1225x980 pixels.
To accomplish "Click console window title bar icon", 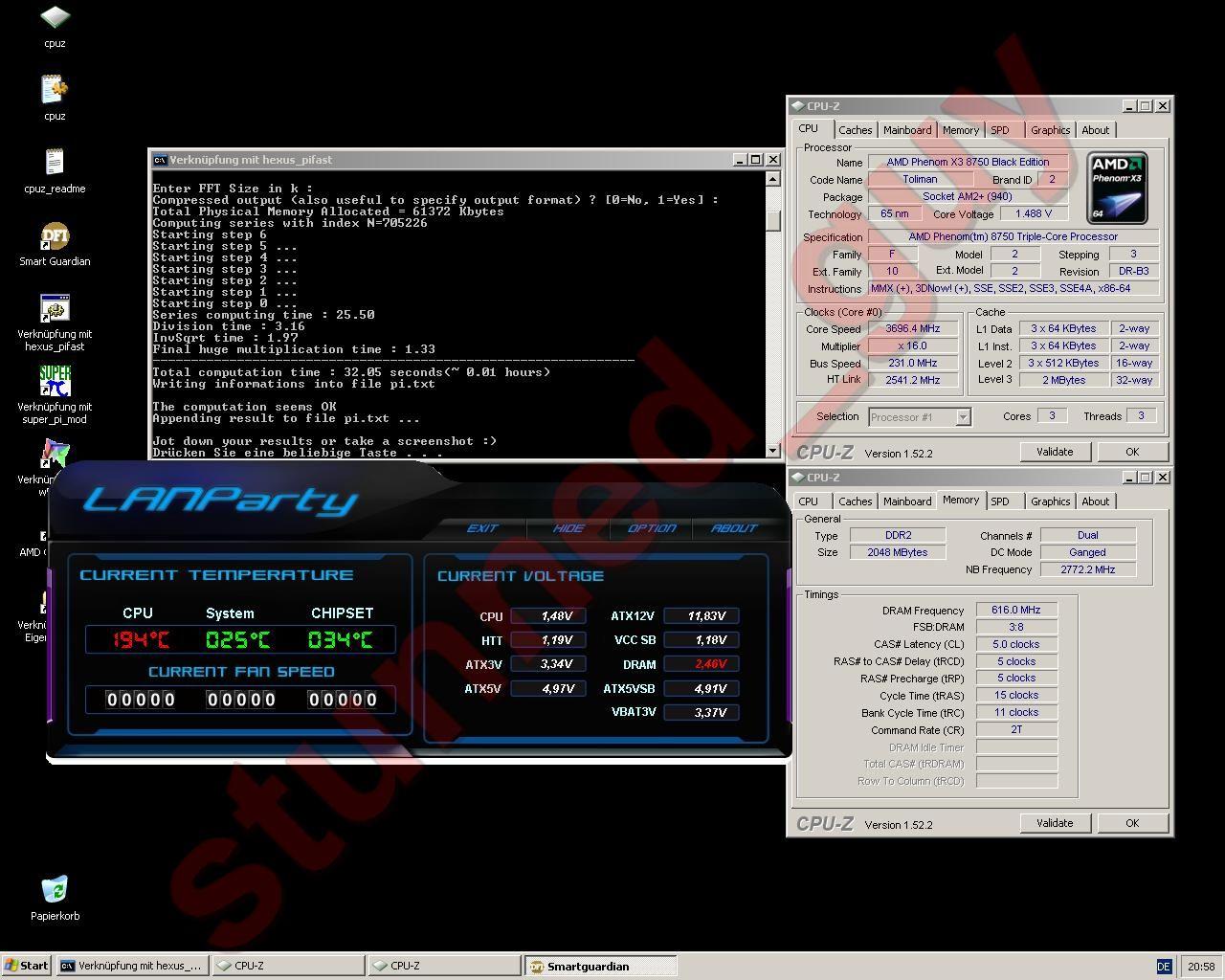I will pos(160,160).
